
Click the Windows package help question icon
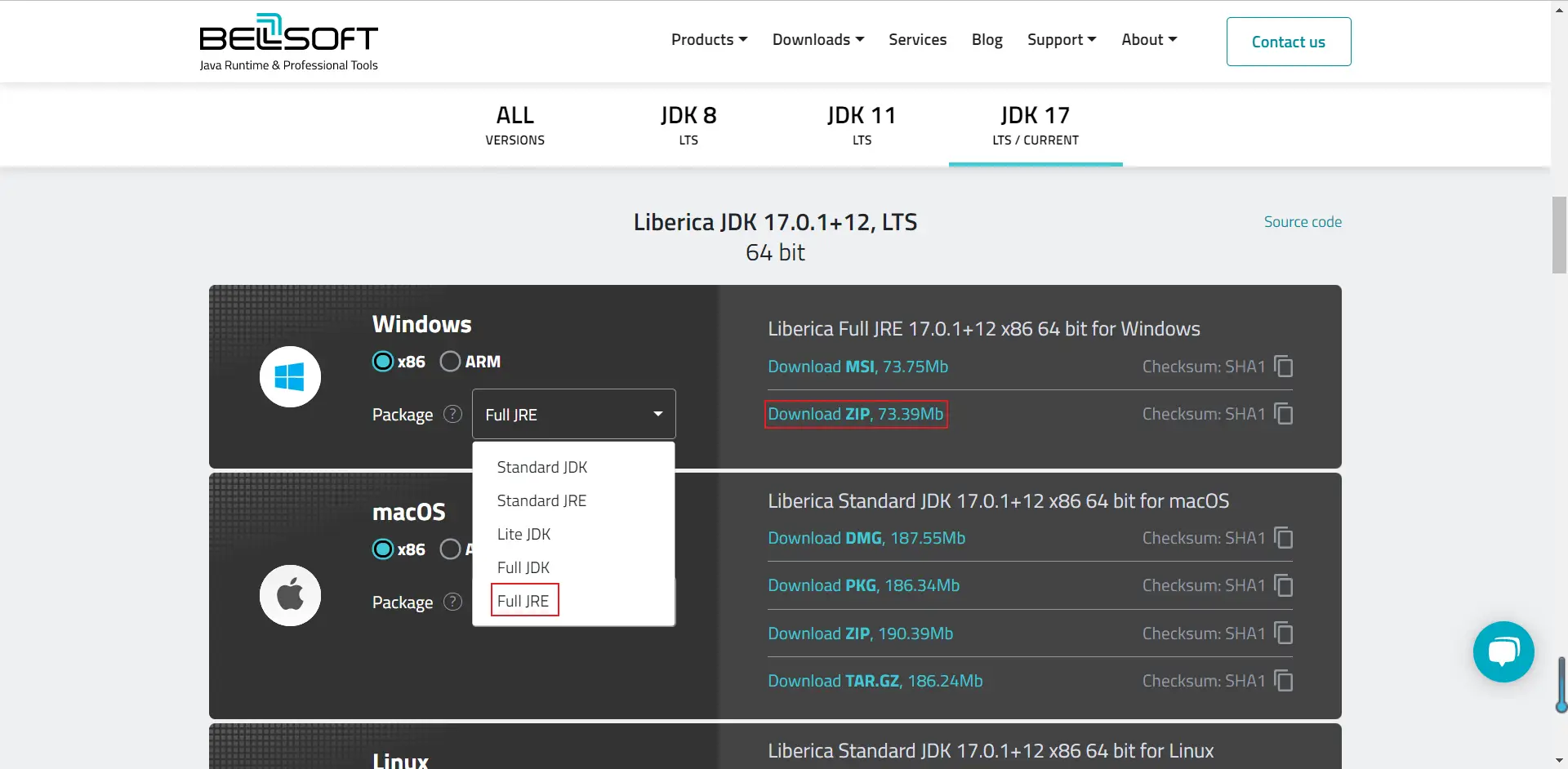452,415
